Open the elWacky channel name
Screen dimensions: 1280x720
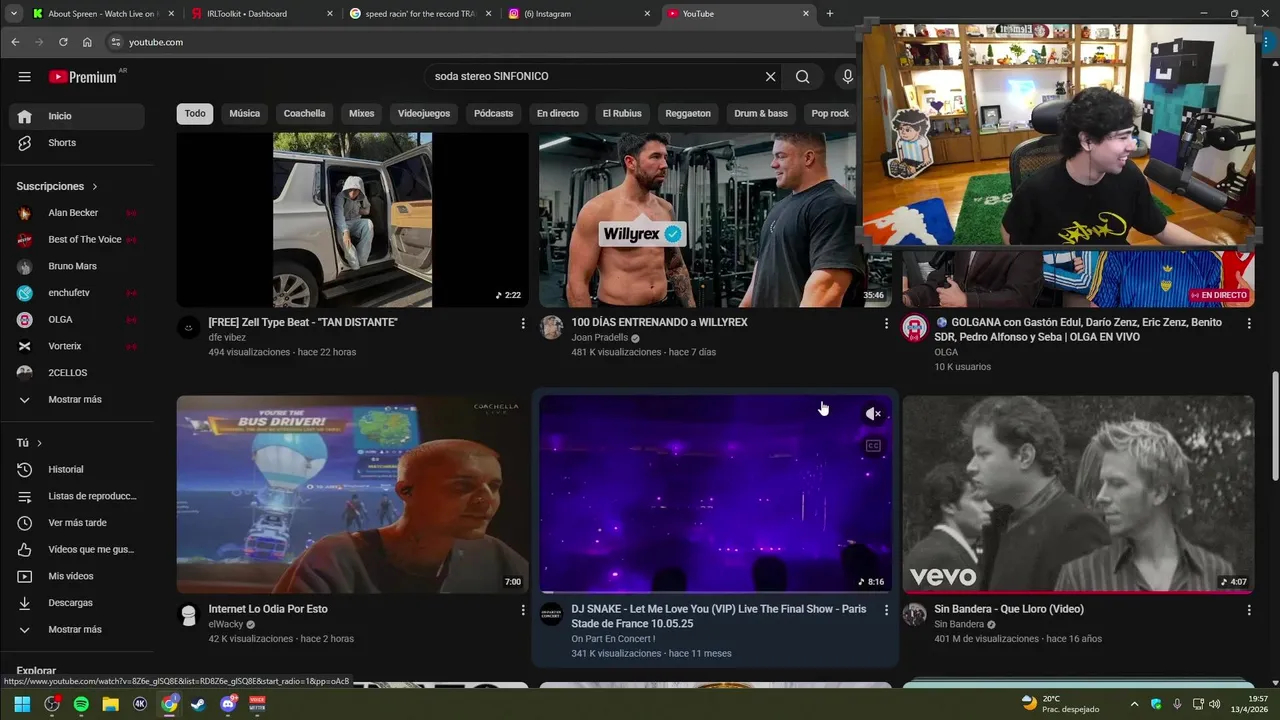point(225,624)
